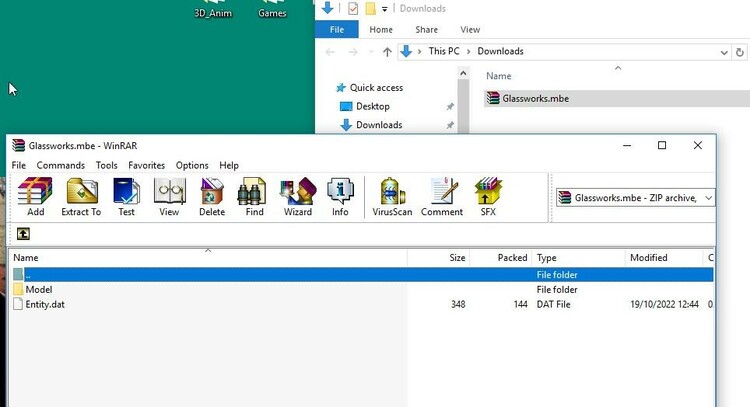
Task: Click Explorer quick access new folder icon
Action: coord(370,9)
